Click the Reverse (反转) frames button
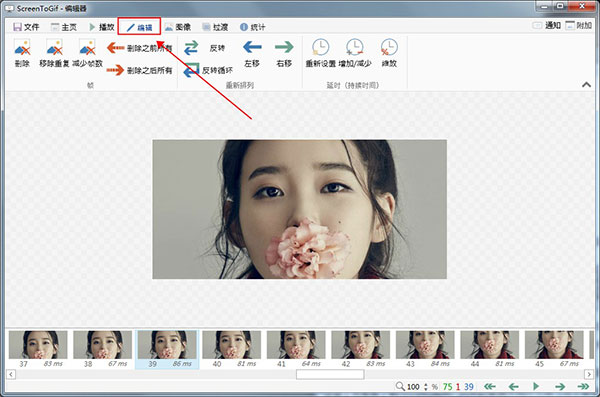The height and width of the screenshot is (397, 600). pos(204,48)
